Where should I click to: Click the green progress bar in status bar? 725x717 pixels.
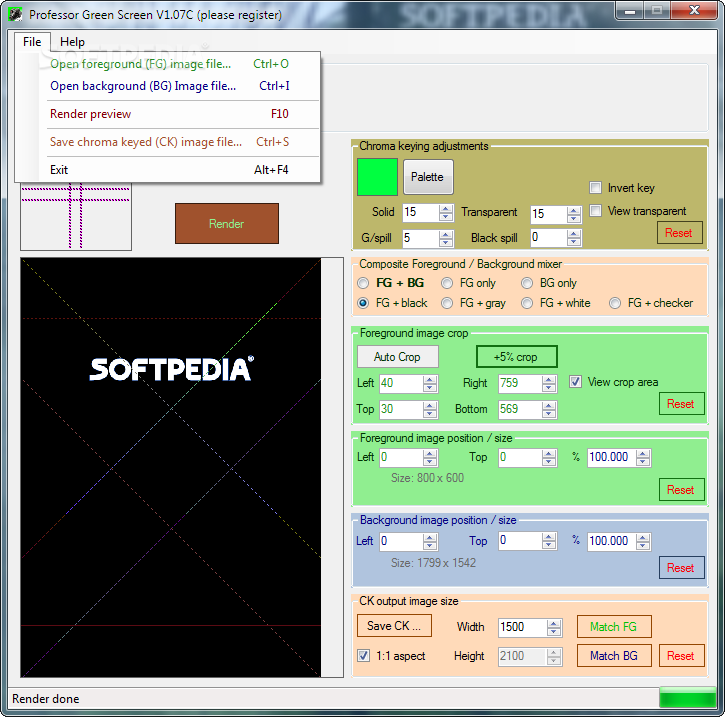click(x=688, y=698)
